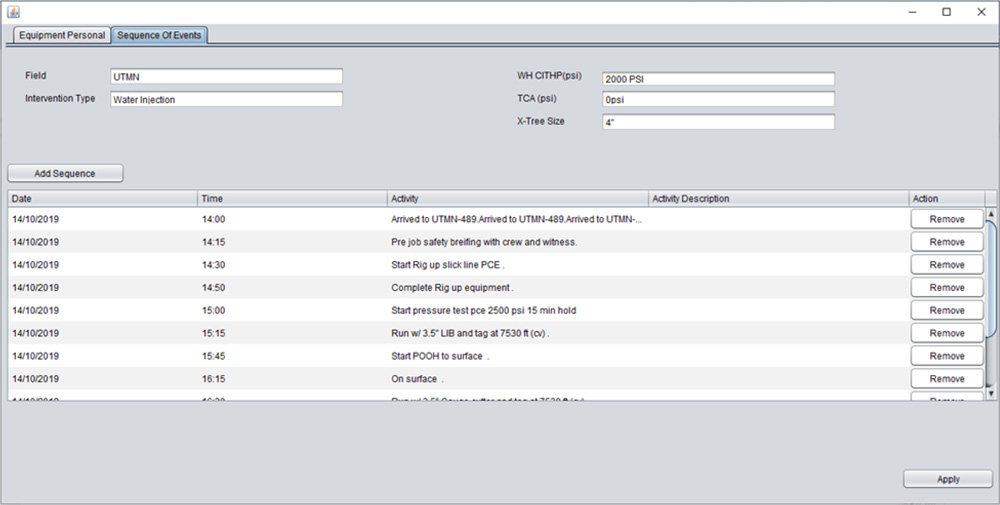Click the Add Sequence button

pos(65,173)
